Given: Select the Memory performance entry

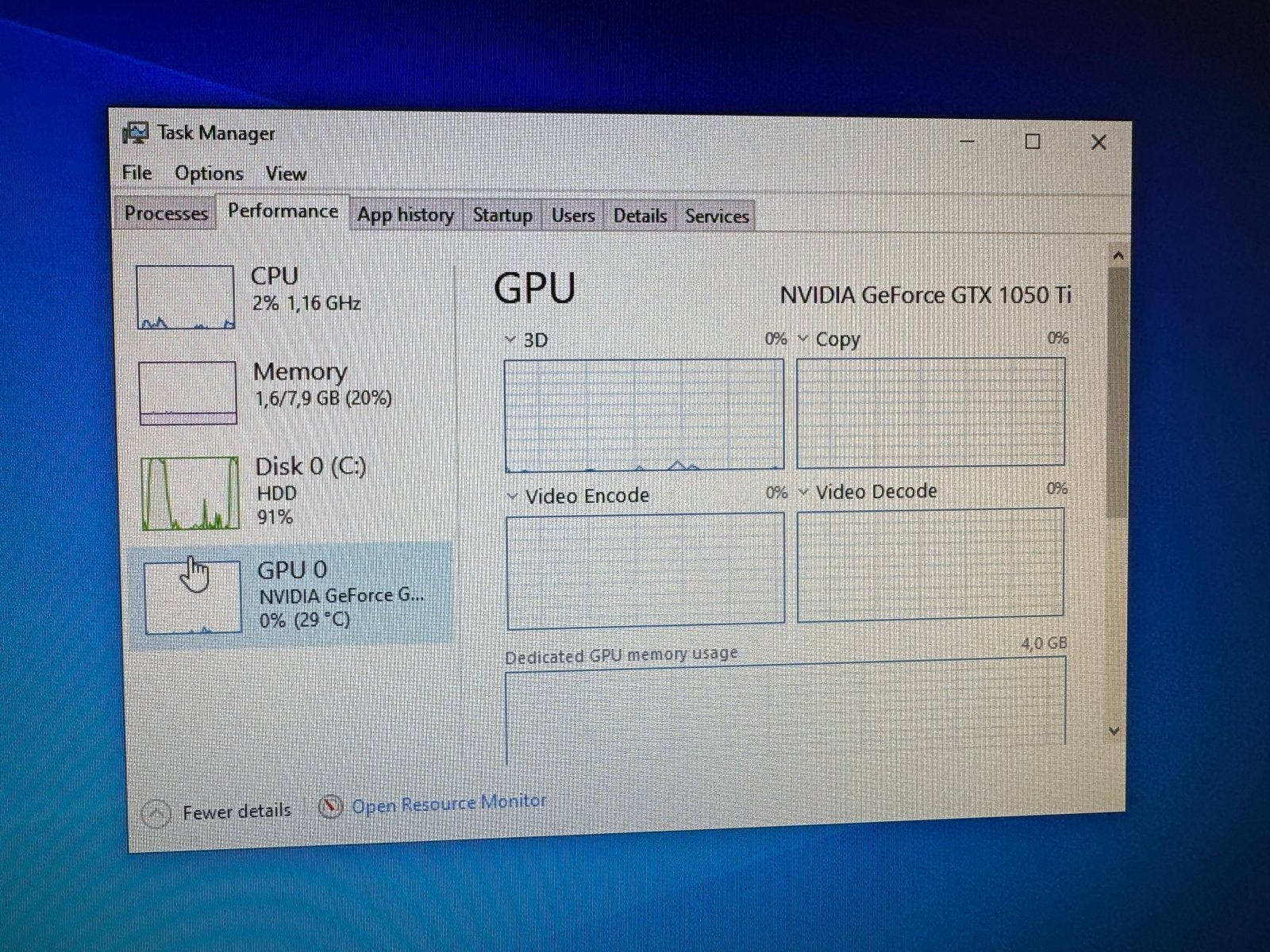Looking at the screenshot, I should click(x=291, y=392).
